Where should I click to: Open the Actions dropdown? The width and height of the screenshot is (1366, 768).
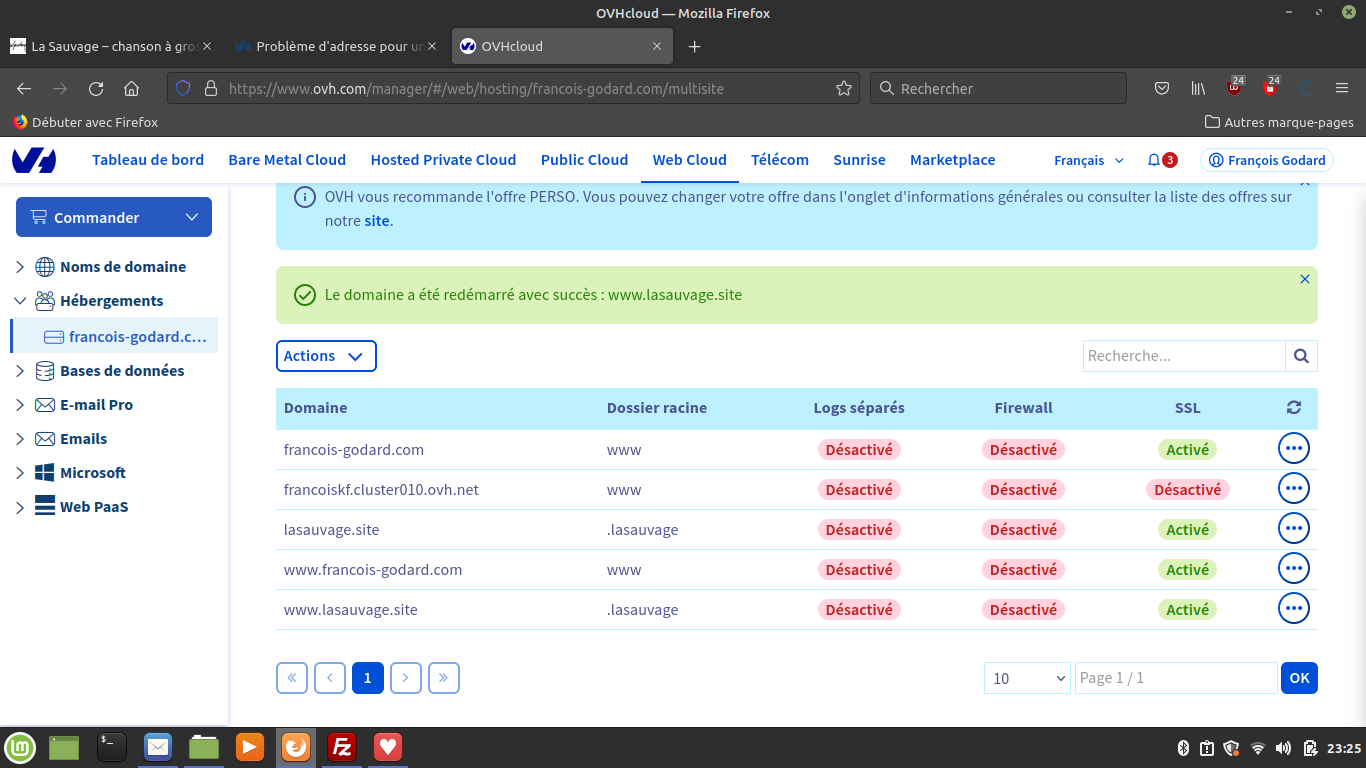click(326, 356)
